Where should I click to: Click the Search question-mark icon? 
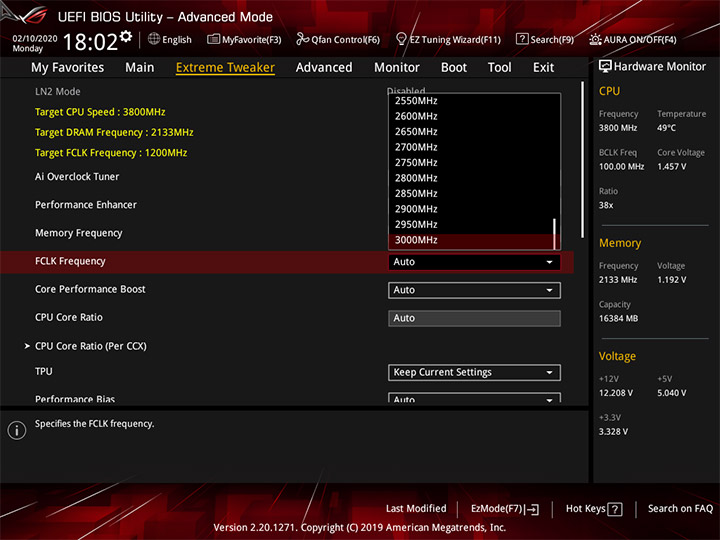point(522,39)
